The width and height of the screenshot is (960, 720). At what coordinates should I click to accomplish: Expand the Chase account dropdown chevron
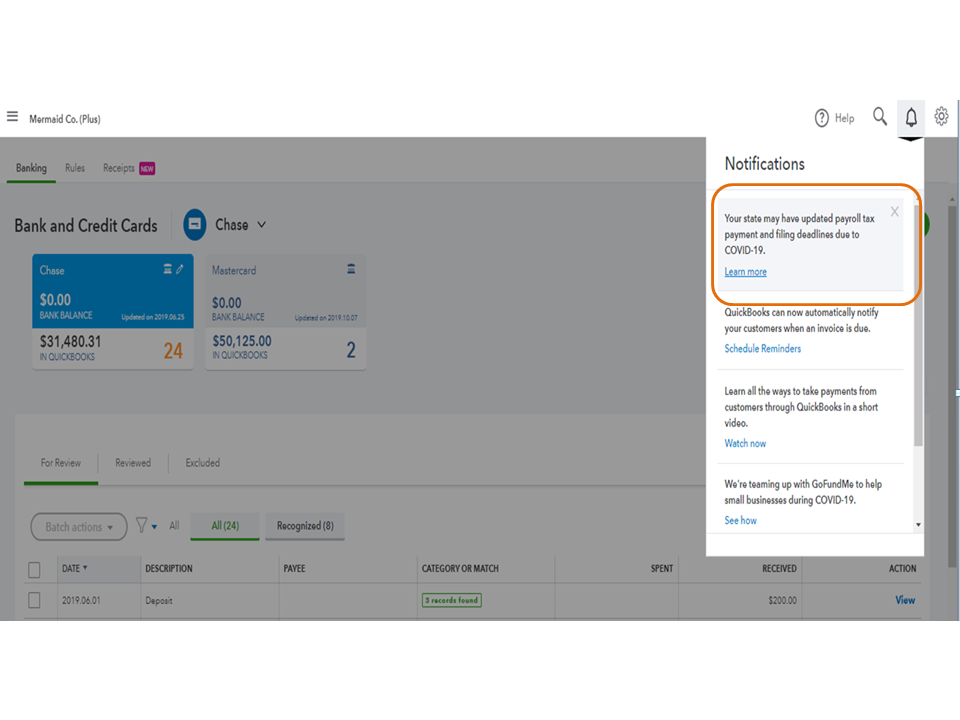(x=261, y=225)
